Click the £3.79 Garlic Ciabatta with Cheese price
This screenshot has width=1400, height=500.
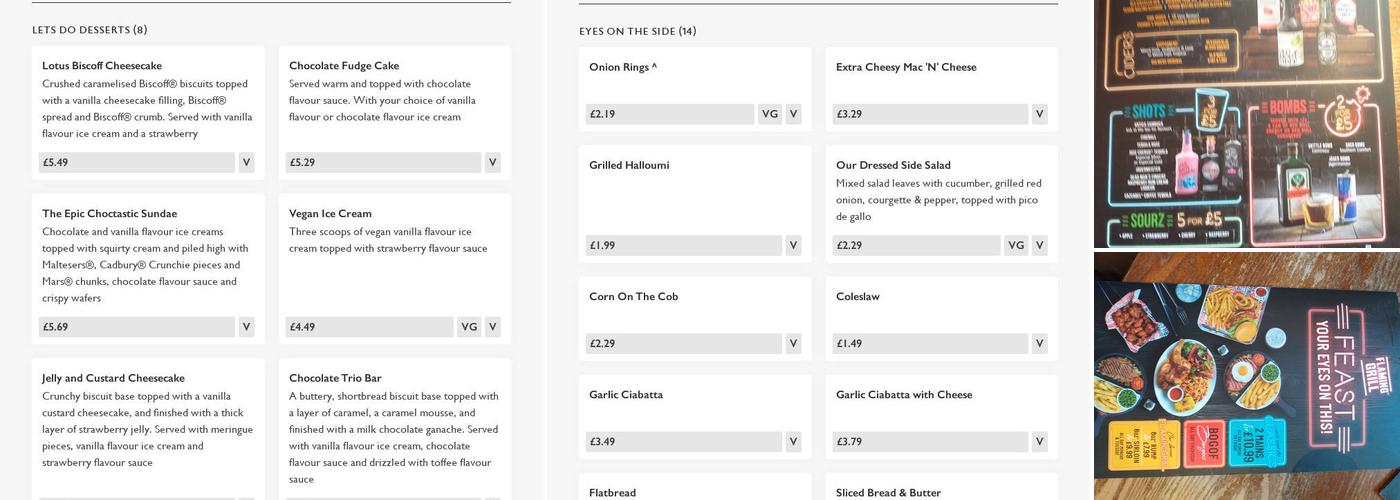point(930,442)
